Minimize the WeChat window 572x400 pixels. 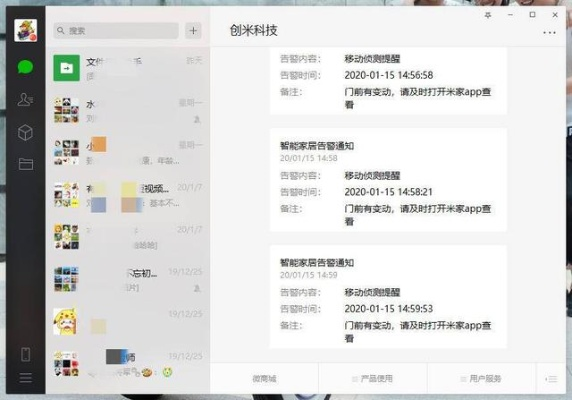pyautogui.click(x=510, y=15)
